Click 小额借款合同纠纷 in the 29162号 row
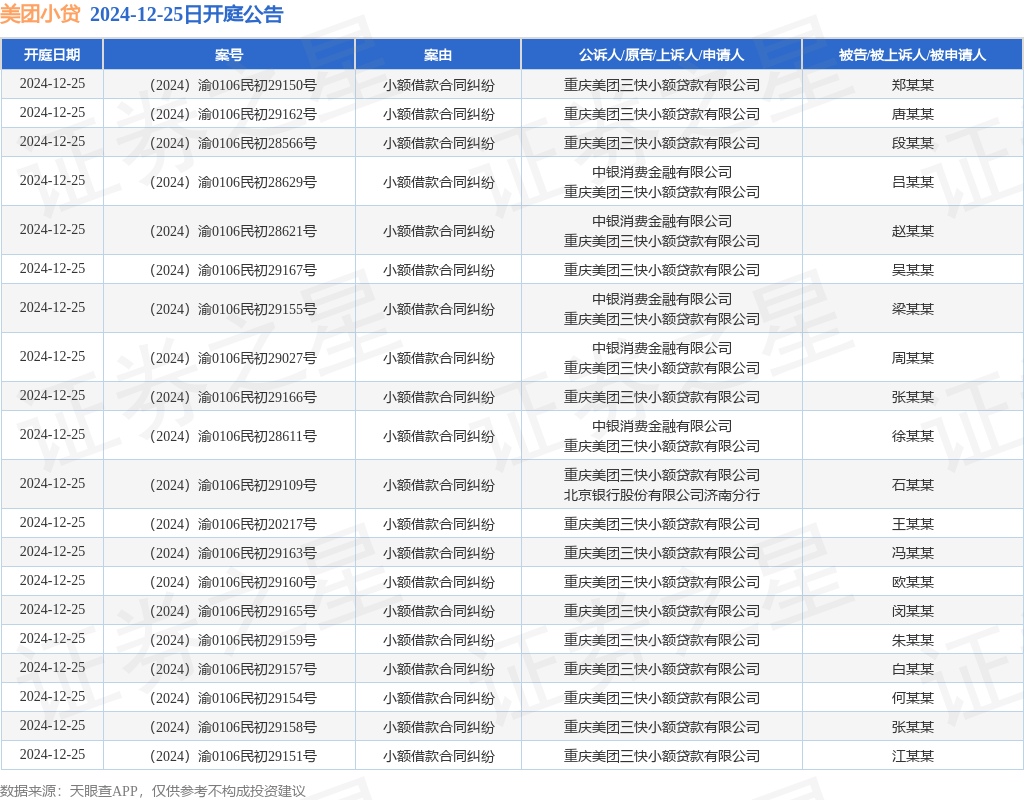Screen dimensions: 1024x800 click(438, 114)
